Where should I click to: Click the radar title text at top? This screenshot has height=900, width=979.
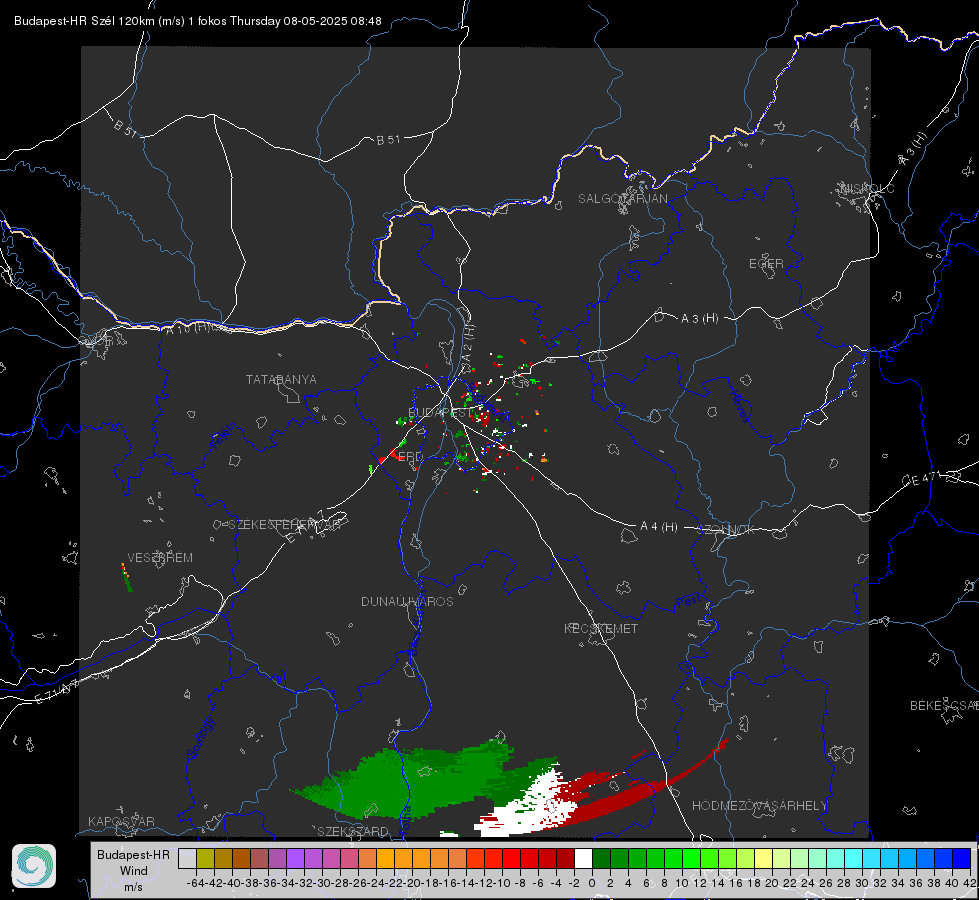click(198, 21)
